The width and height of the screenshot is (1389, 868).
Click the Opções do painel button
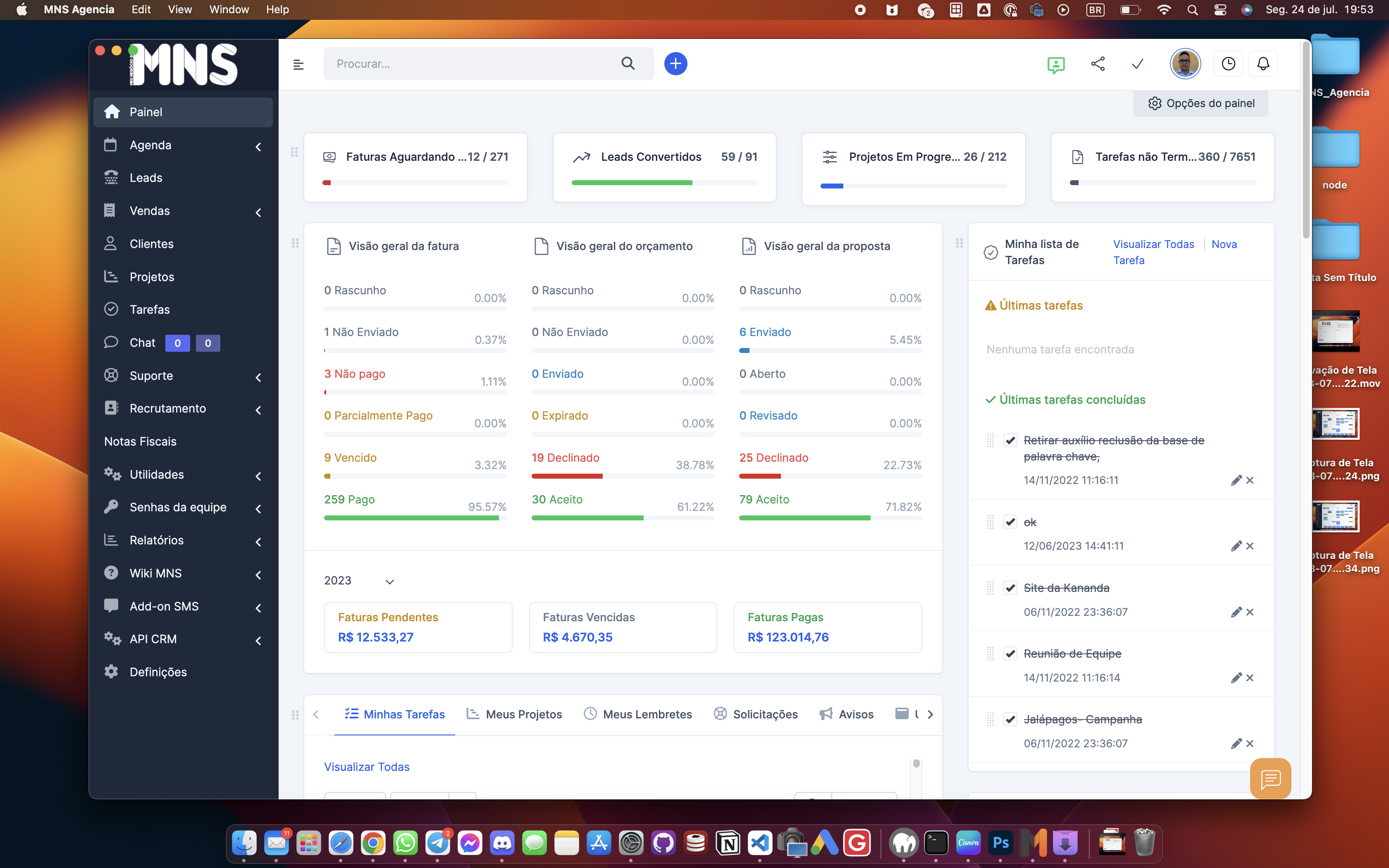point(1201,103)
